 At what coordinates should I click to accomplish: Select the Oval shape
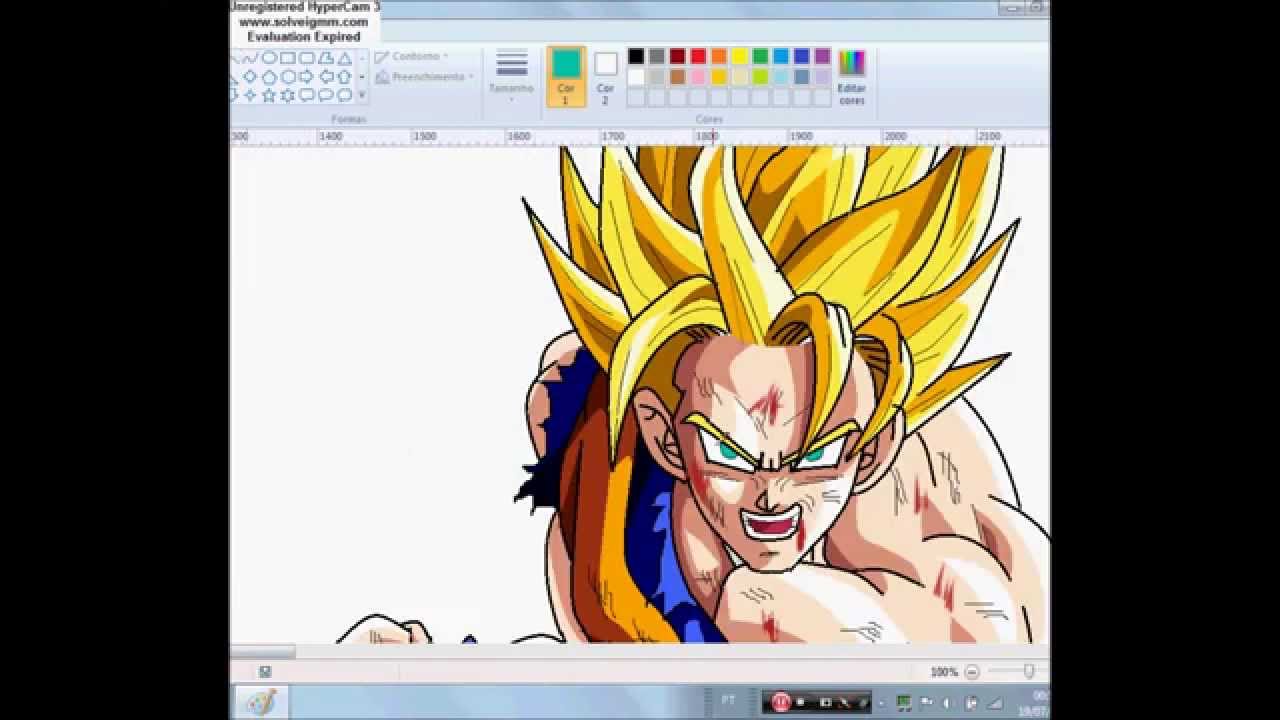(269, 58)
